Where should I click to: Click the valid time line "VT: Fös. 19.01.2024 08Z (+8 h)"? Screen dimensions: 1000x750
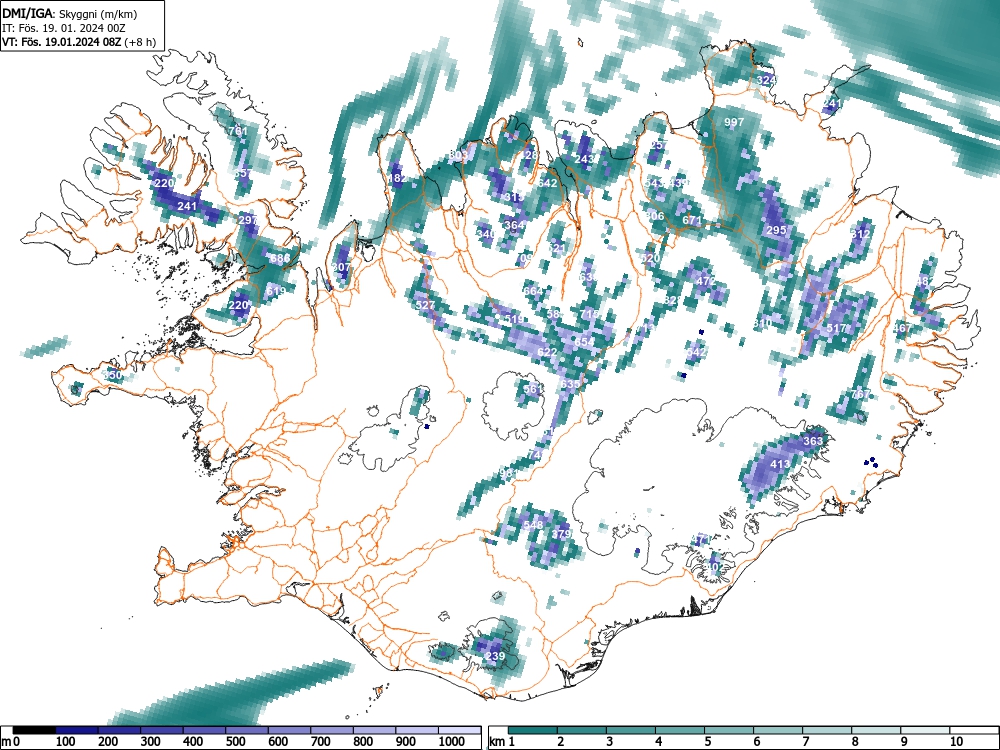pos(78,42)
